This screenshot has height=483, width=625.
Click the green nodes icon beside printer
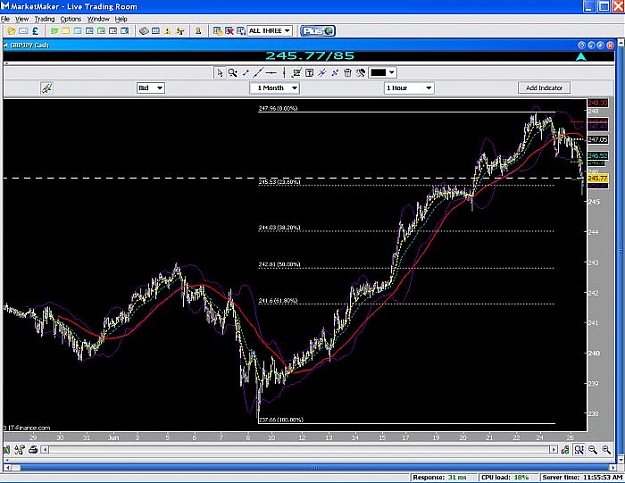[19, 450]
